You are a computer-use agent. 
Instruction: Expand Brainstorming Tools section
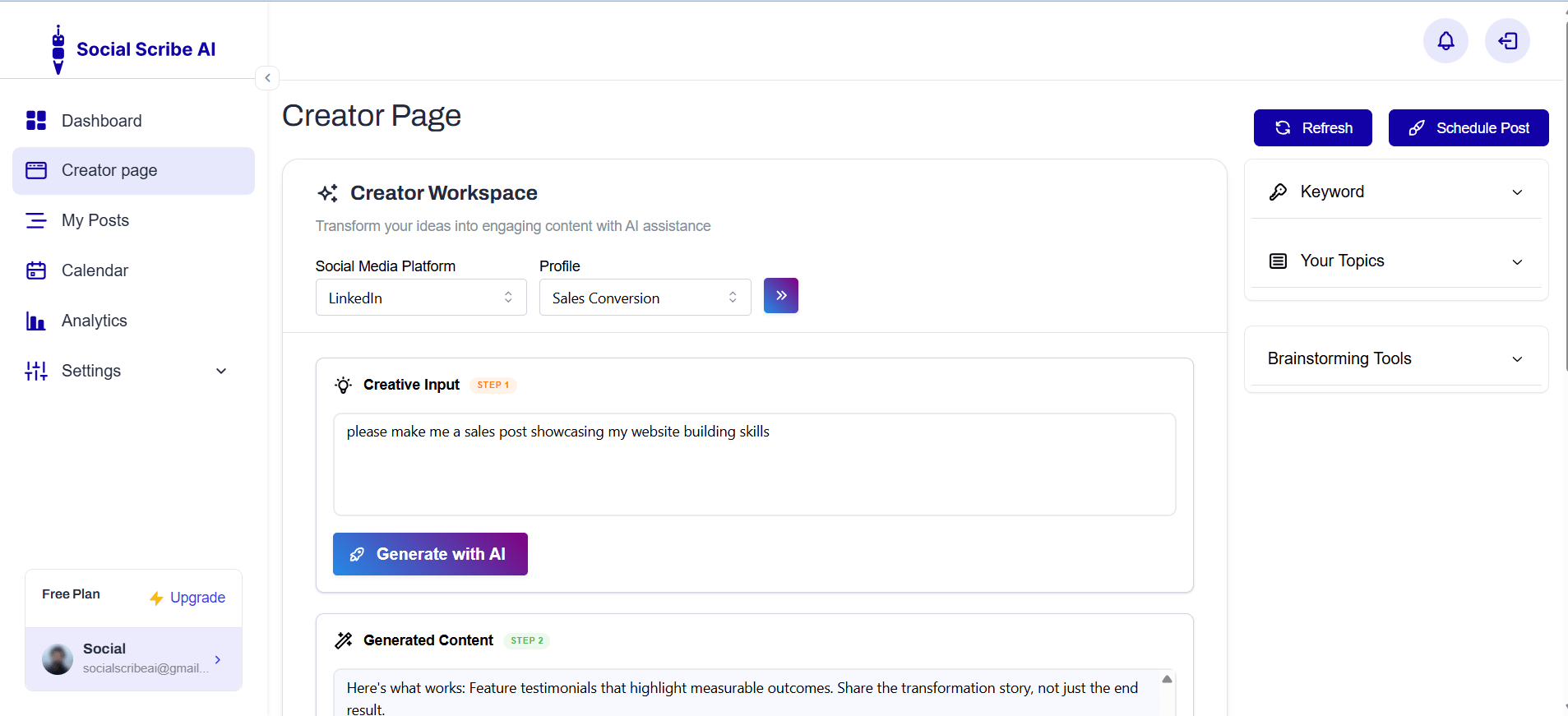tap(1396, 358)
